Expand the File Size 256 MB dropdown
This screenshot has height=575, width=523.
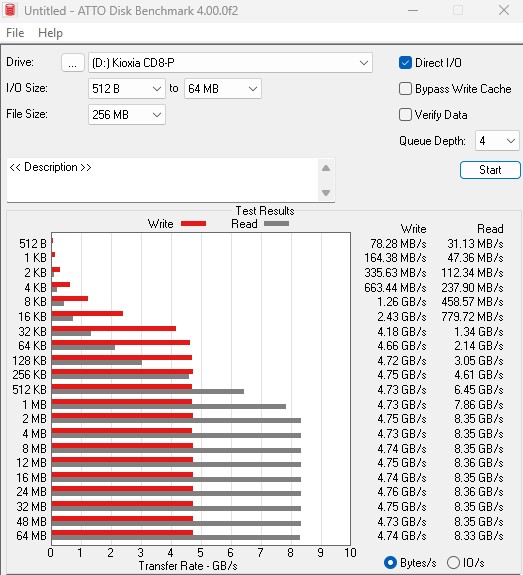127,115
